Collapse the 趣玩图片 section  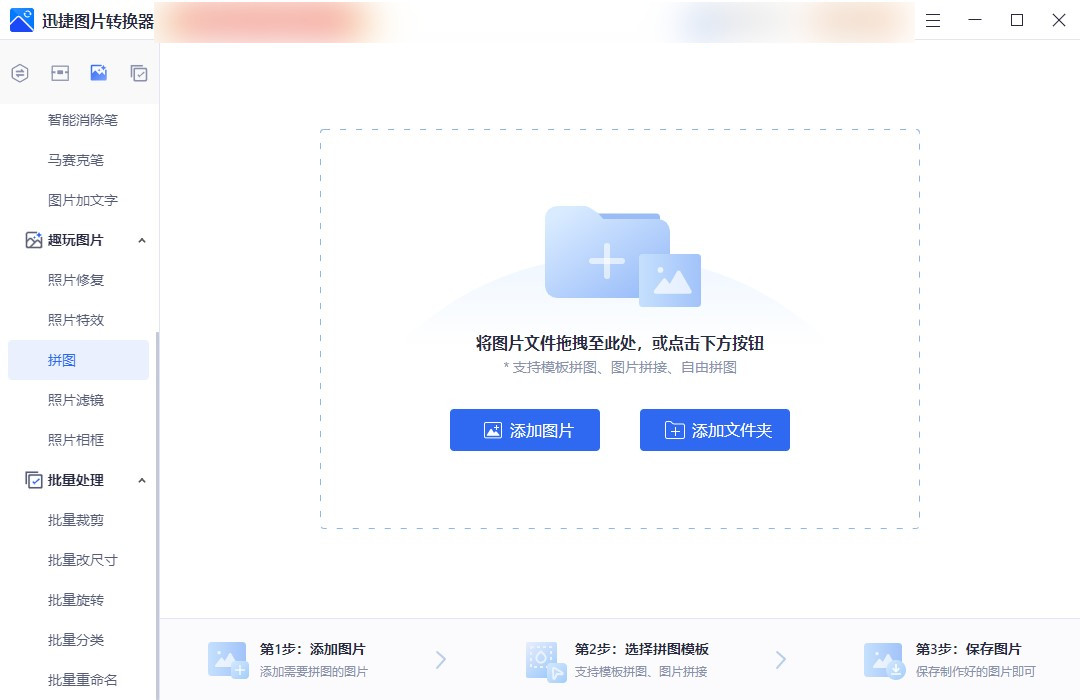pyautogui.click(x=143, y=240)
